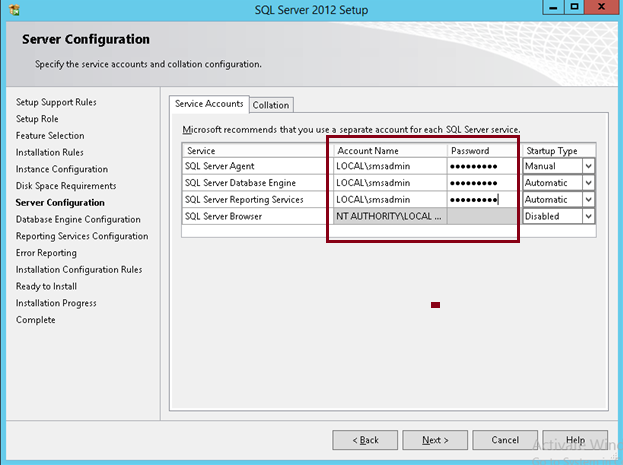Click the NT AUTHORITY\LOCAL account cell
The width and height of the screenshot is (623, 465).
point(390,216)
